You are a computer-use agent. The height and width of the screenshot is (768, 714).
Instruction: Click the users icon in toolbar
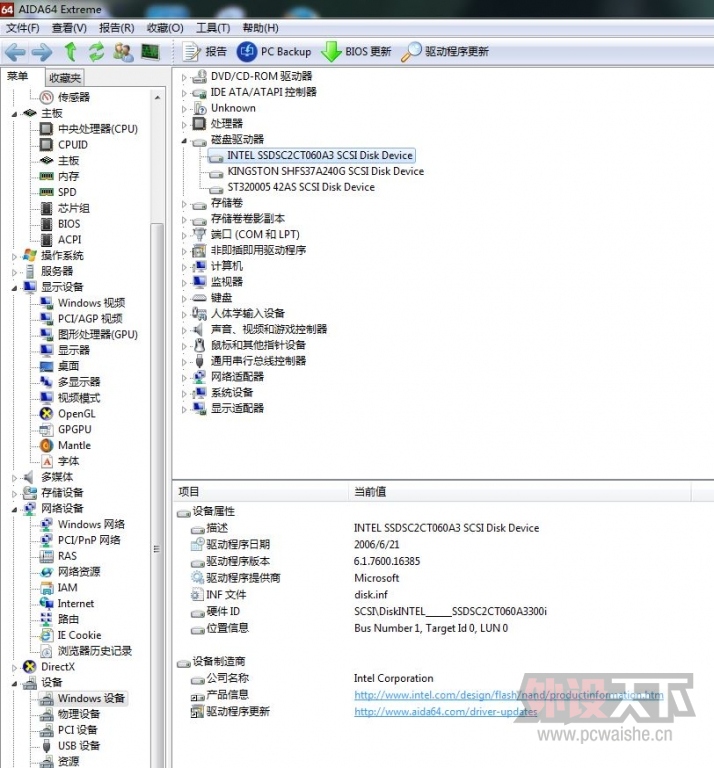[123, 51]
